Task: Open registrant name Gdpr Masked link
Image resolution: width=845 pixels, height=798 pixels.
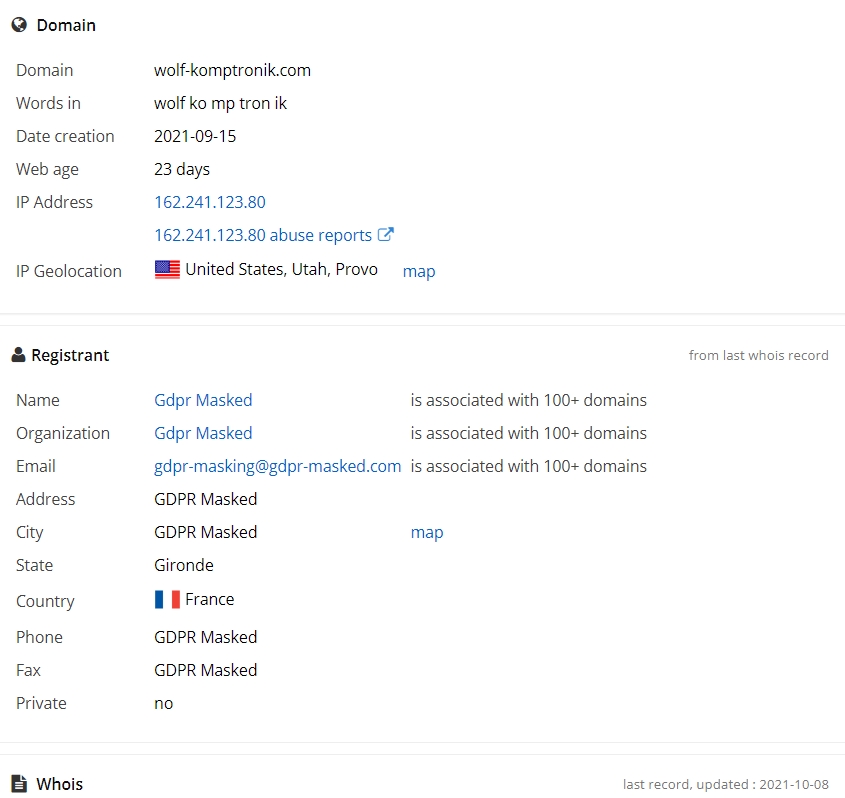Action: 203,400
